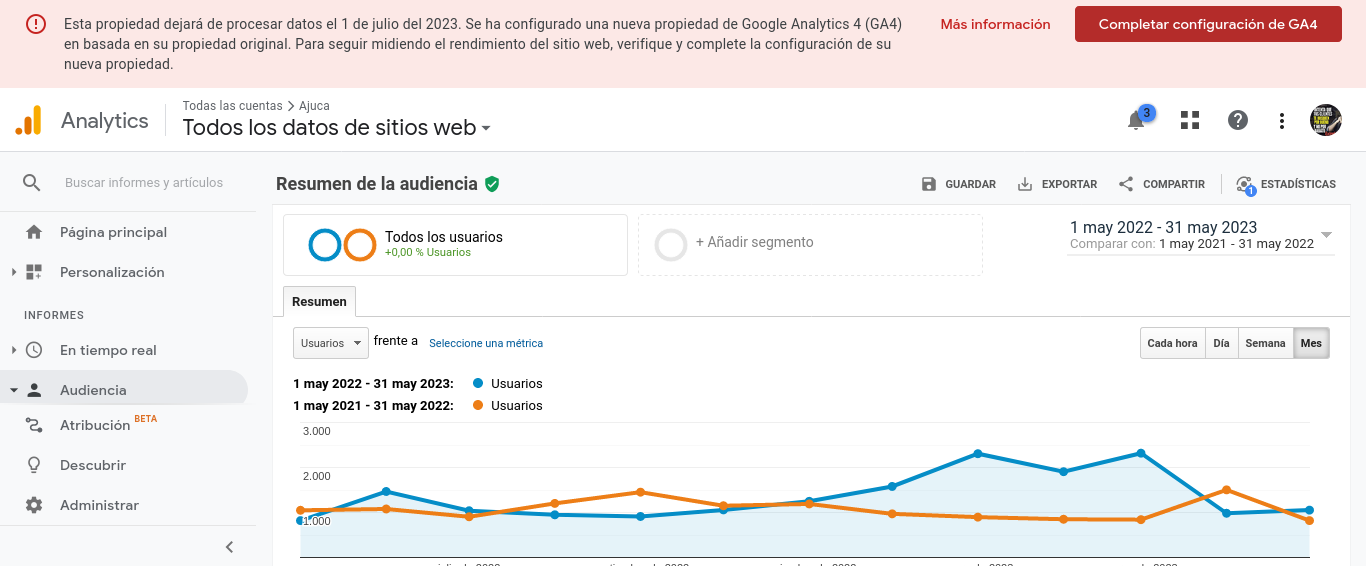Open the Usuarios metric dropdown
Screen dimensions: 1366x566
331,343
